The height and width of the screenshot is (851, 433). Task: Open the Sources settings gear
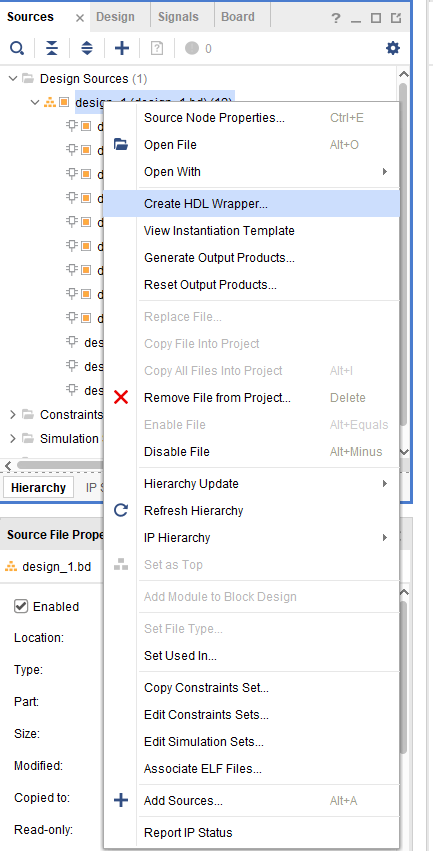coord(392,48)
